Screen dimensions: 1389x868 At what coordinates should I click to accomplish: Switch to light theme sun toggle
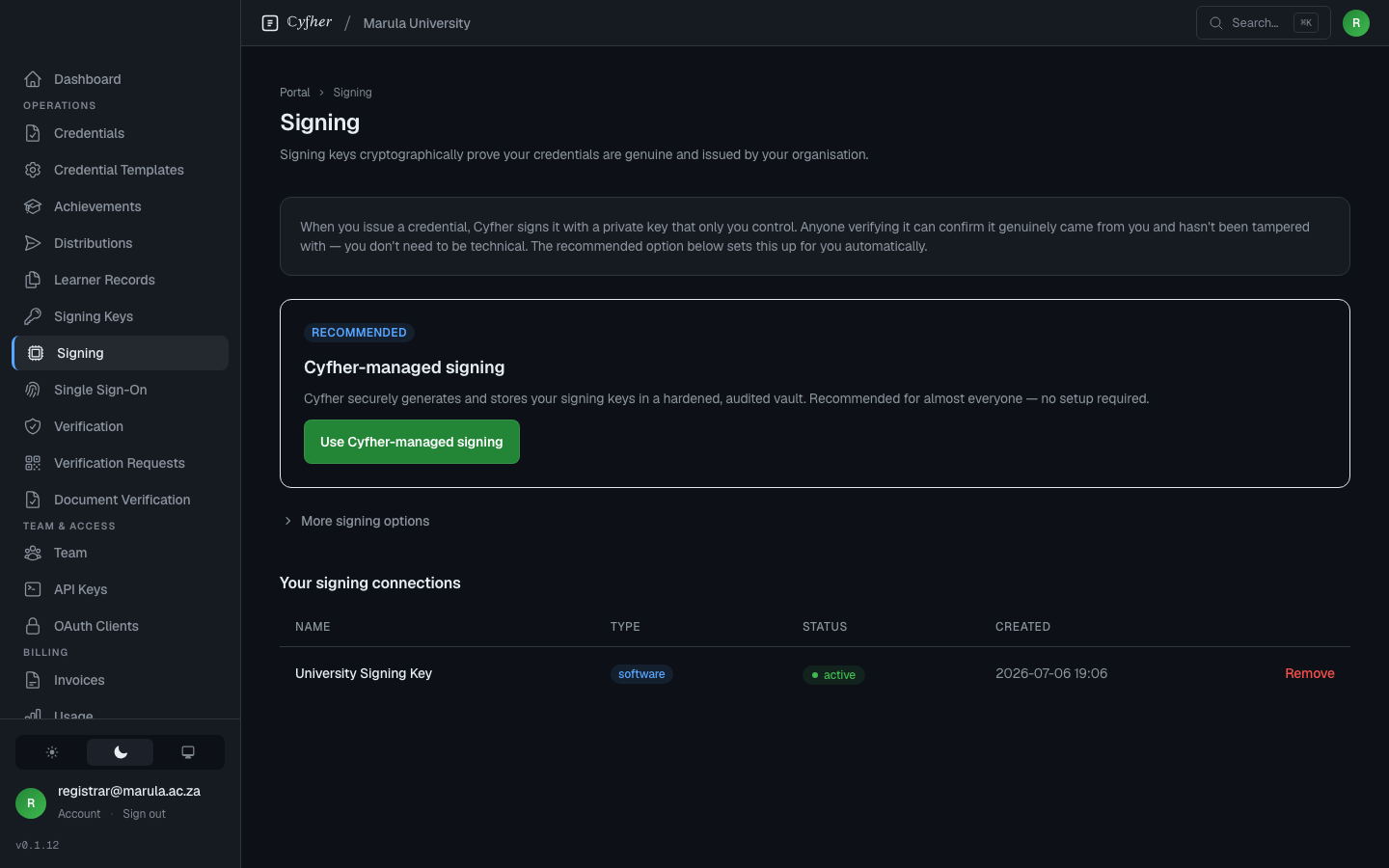52,752
